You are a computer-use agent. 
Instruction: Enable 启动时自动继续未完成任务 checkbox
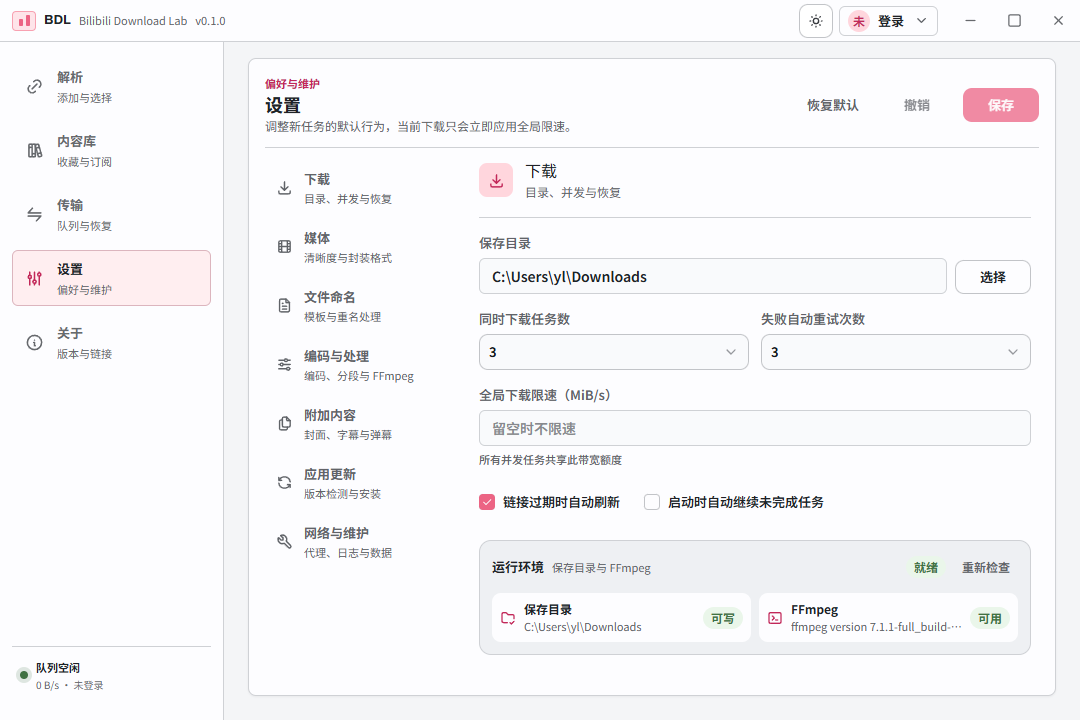pyautogui.click(x=652, y=502)
